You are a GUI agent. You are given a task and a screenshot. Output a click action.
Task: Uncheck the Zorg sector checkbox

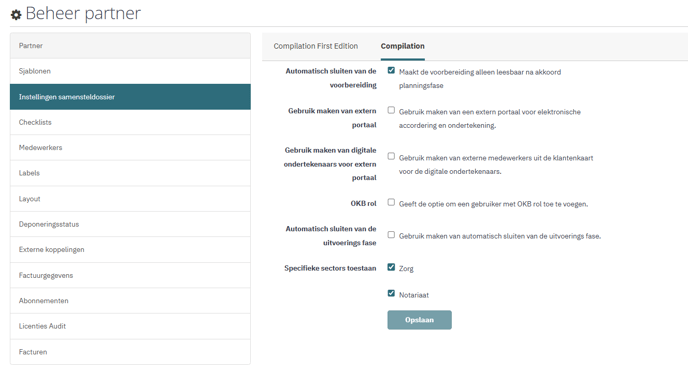(391, 267)
